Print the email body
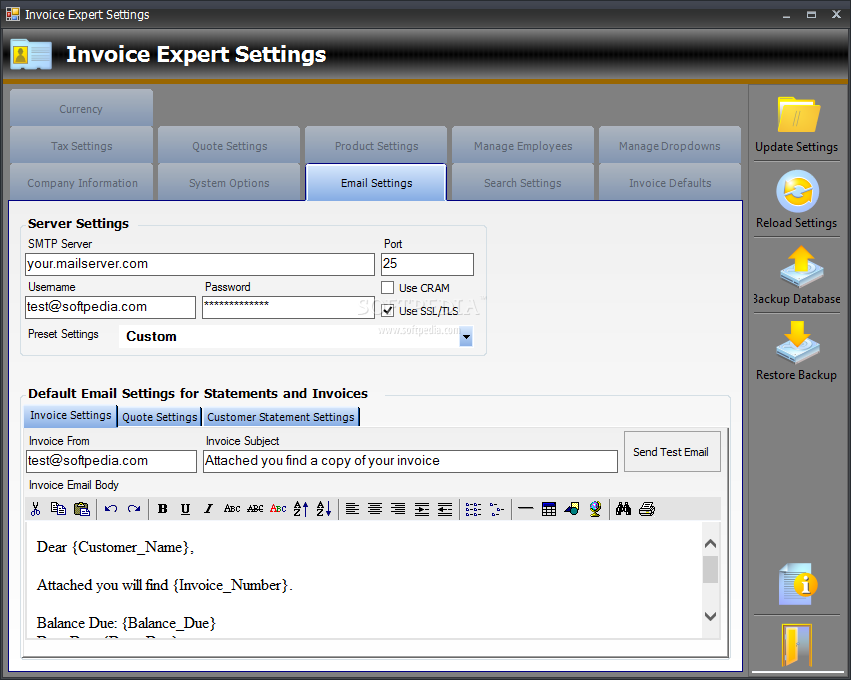Image resolution: width=851 pixels, height=680 pixels. [x=646, y=509]
